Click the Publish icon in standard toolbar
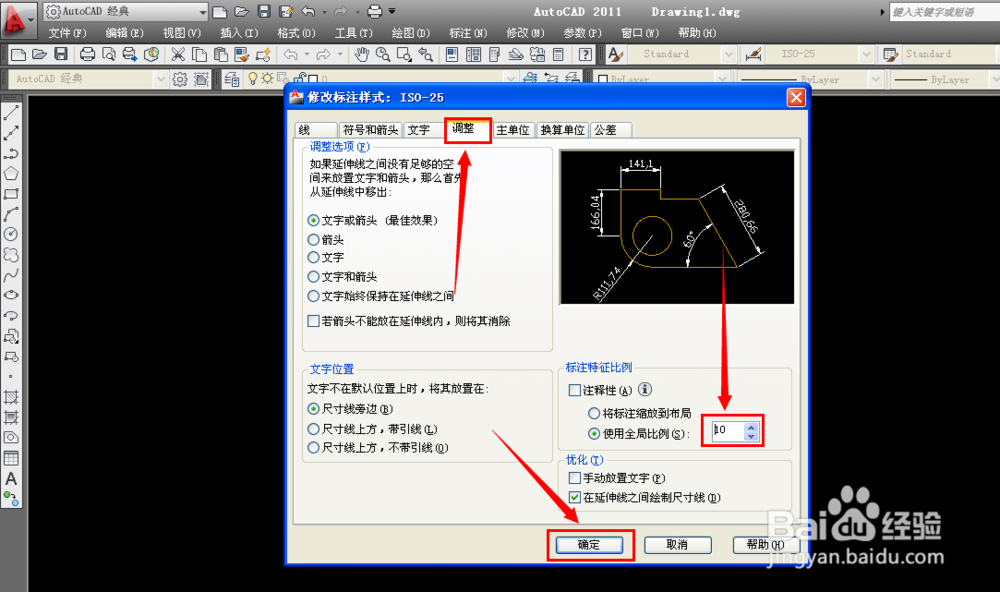Viewport: 1000px width, 592px height. coord(129,55)
